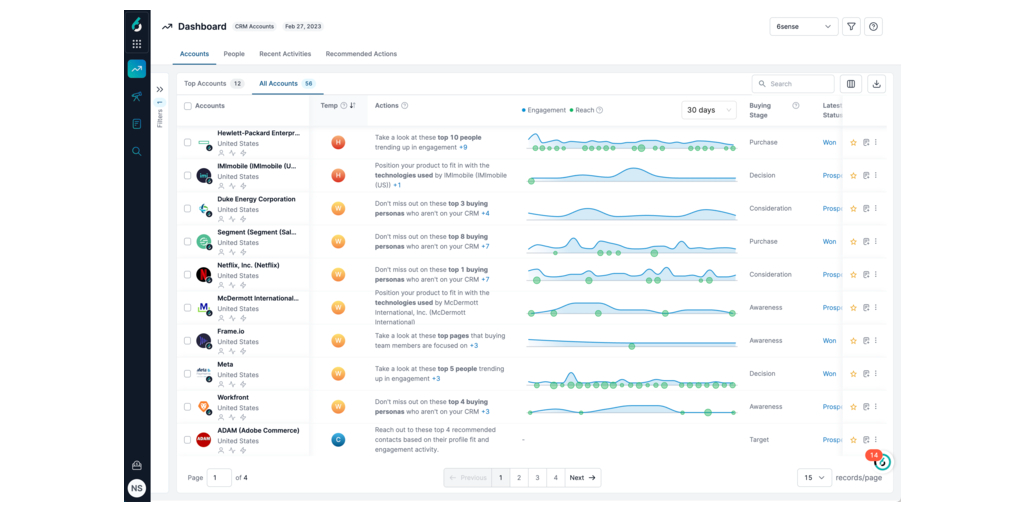Select the Accounts tab

pos(194,54)
